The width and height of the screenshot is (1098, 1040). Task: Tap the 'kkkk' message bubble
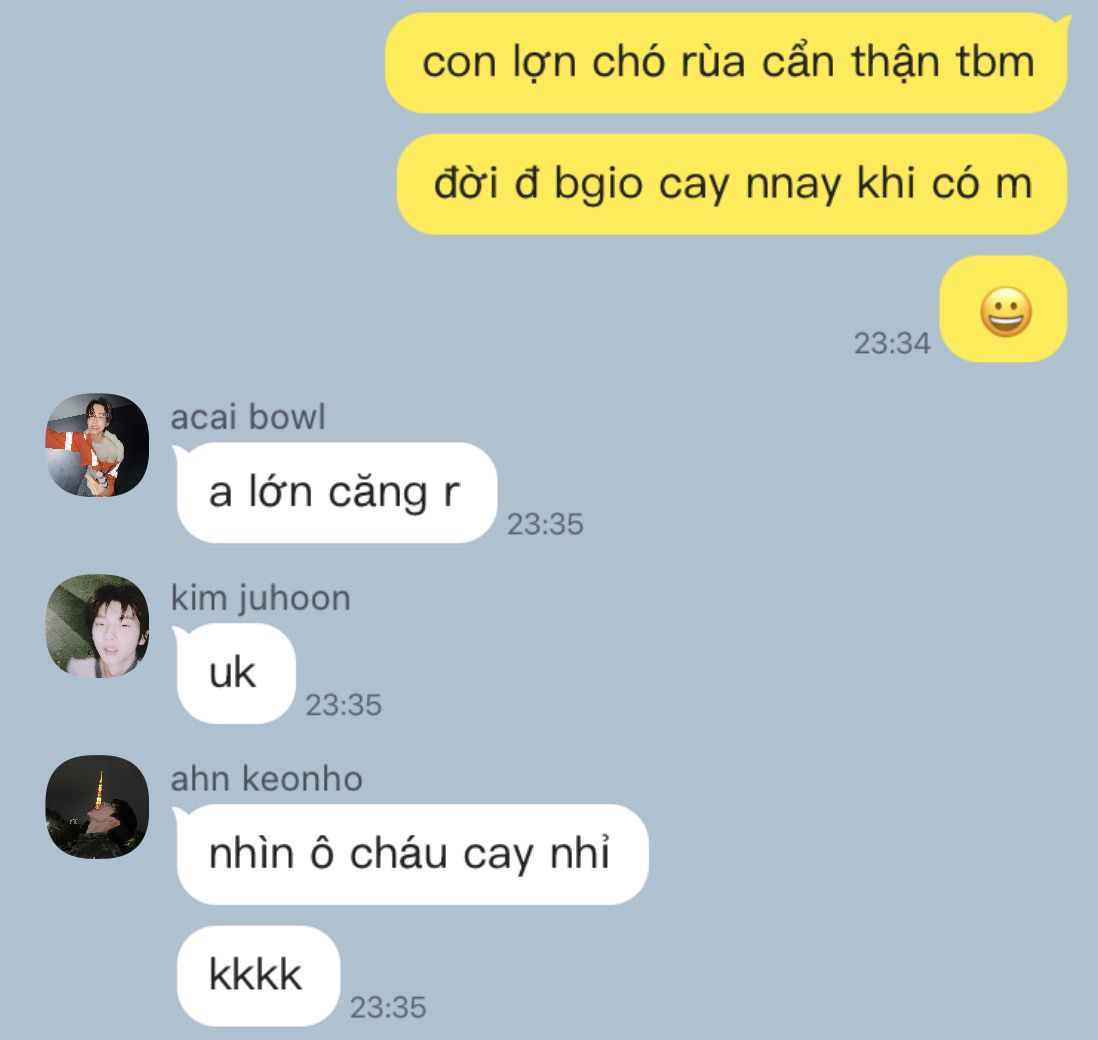click(256, 976)
